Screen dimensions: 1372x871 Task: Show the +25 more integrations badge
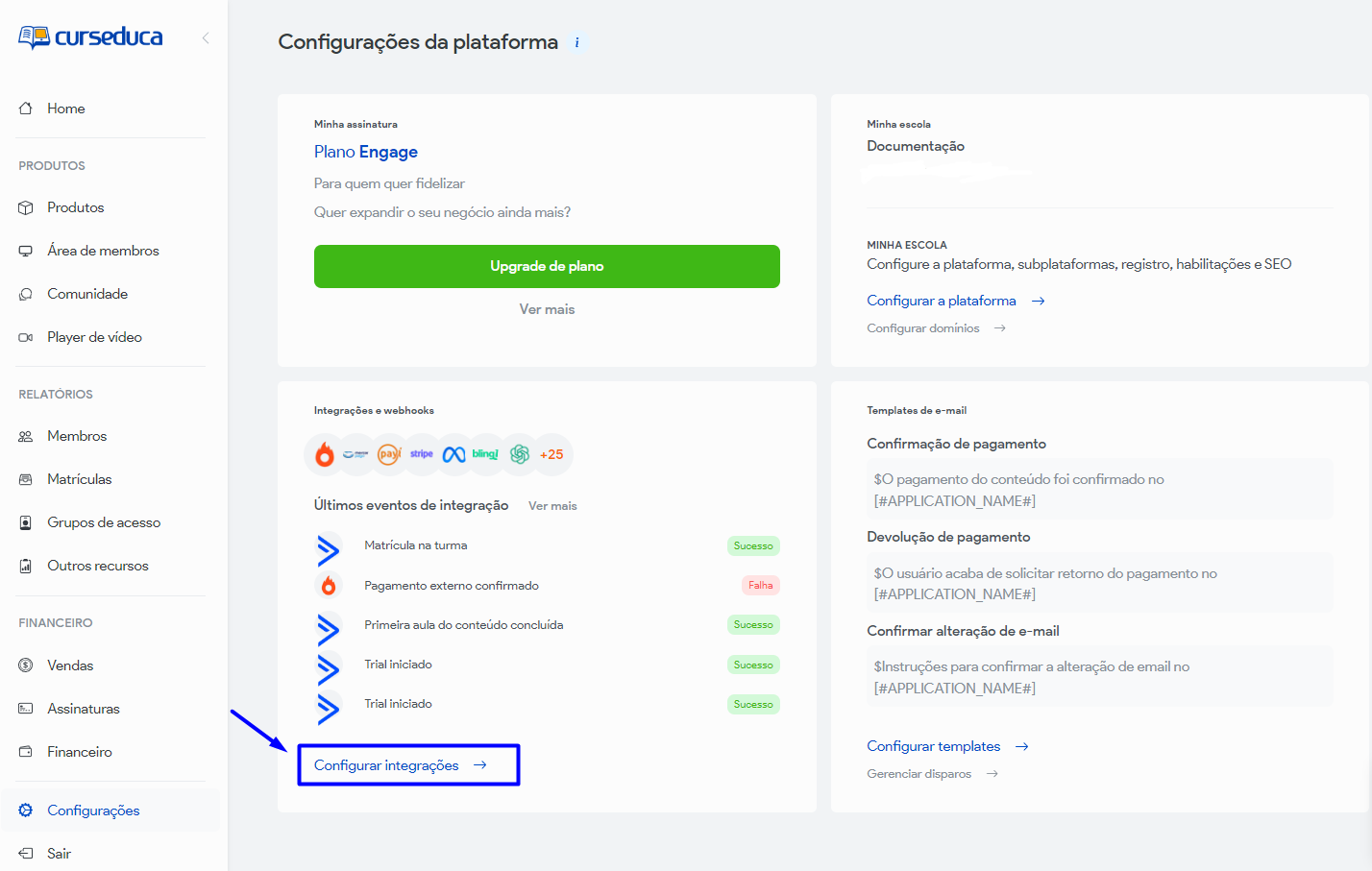click(551, 454)
